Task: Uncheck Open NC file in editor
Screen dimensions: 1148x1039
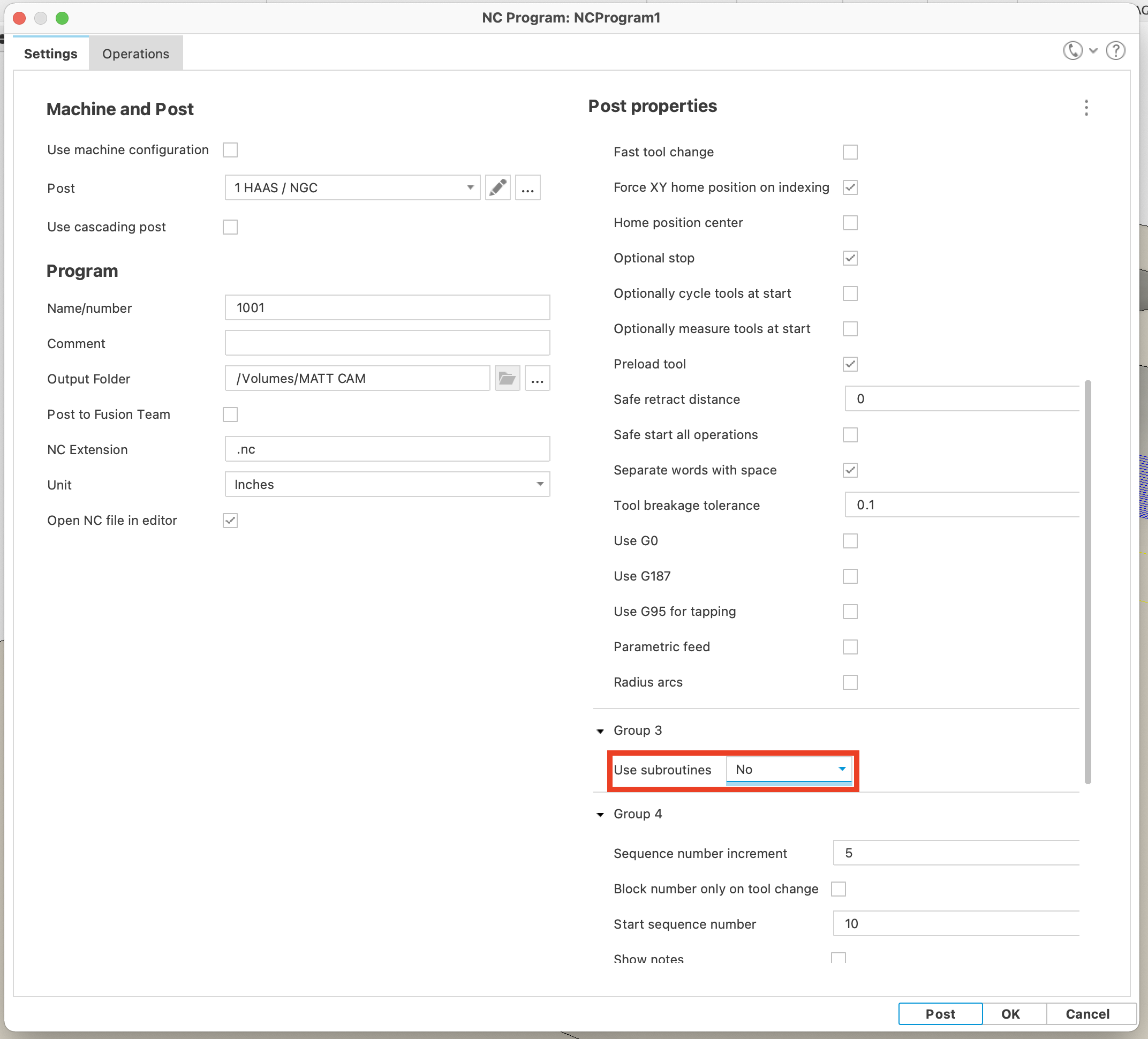Action: pos(230,520)
